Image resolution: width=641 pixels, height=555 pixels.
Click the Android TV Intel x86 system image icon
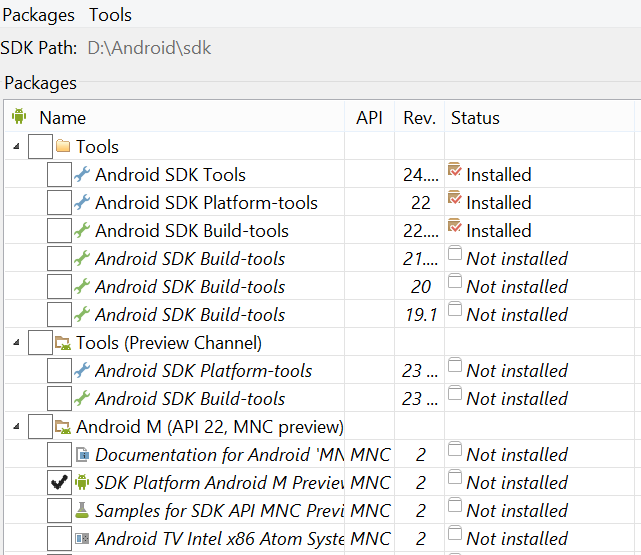click(x=82, y=538)
